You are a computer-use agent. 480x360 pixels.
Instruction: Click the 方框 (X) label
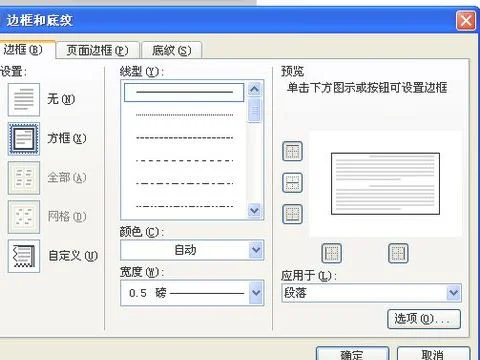67,138
